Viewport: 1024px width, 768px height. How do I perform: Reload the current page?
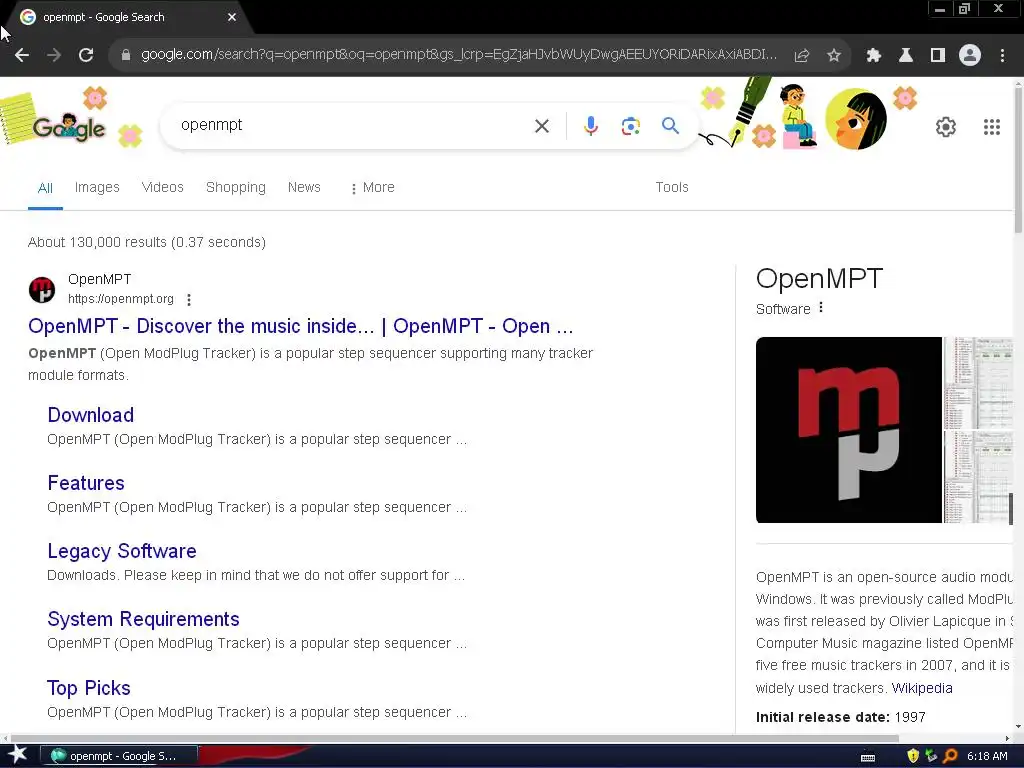(x=86, y=56)
